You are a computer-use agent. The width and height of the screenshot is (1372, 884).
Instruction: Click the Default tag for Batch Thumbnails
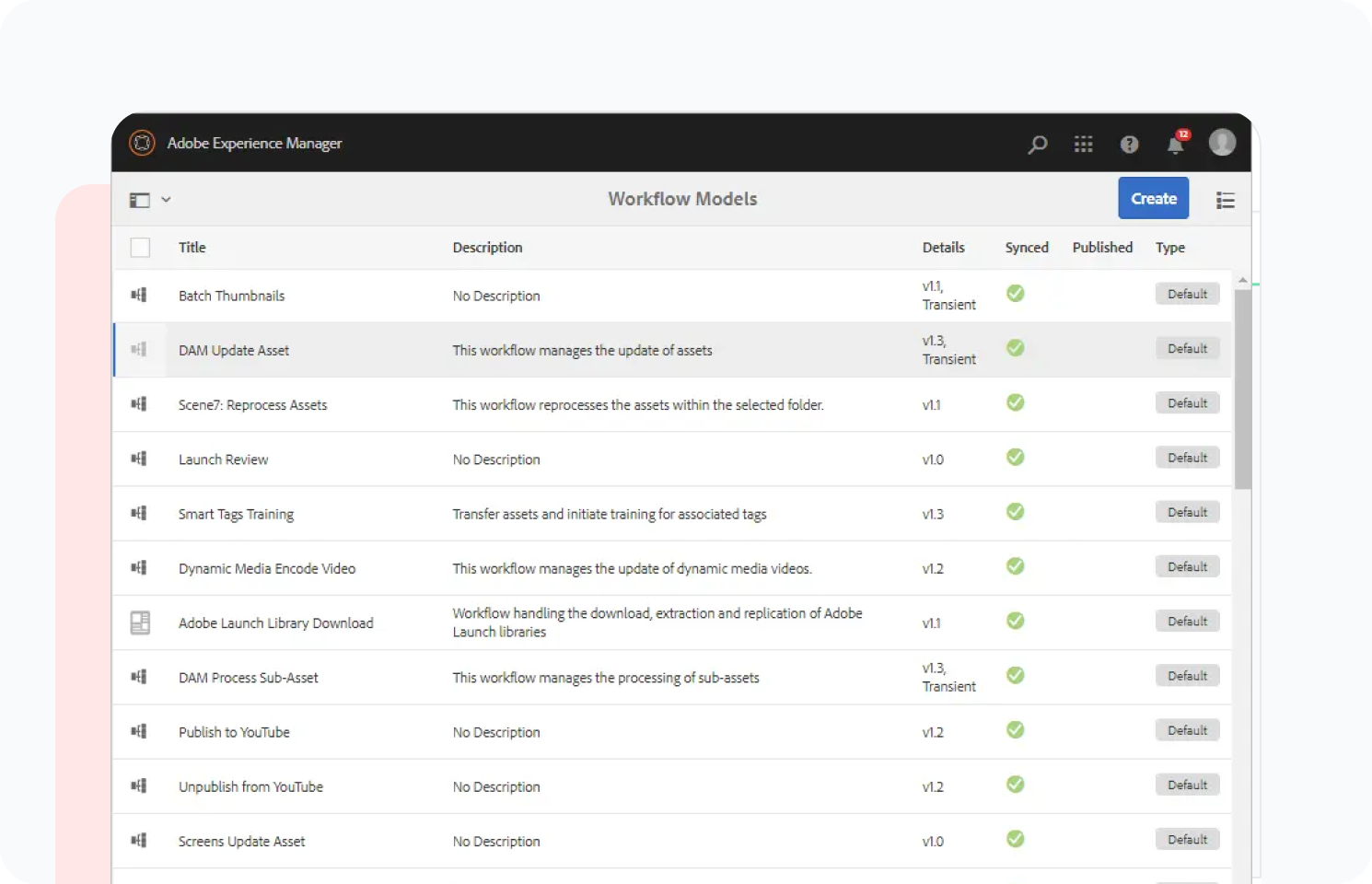[x=1188, y=294]
